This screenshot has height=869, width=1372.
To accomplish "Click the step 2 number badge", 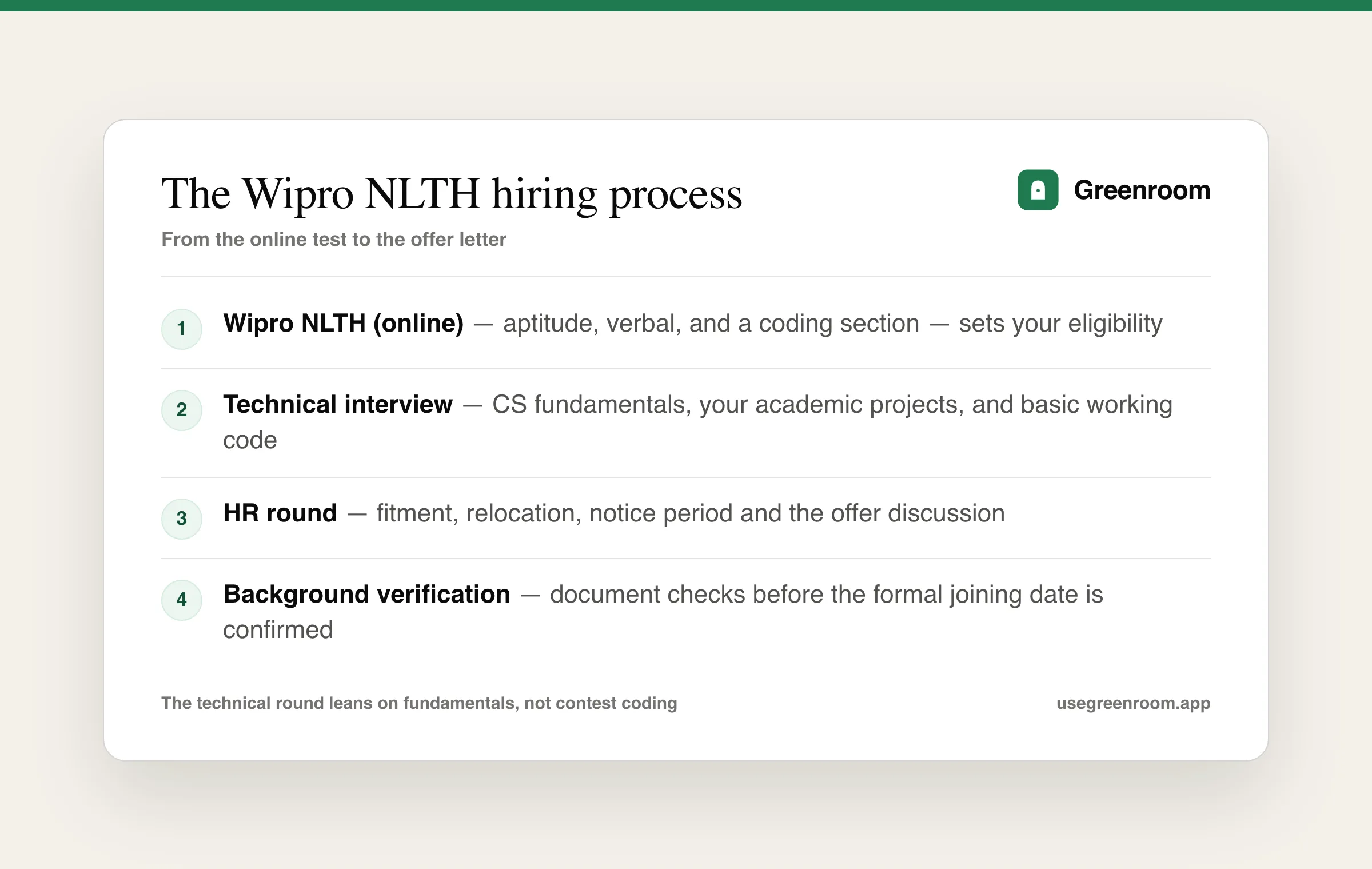I will 182,410.
